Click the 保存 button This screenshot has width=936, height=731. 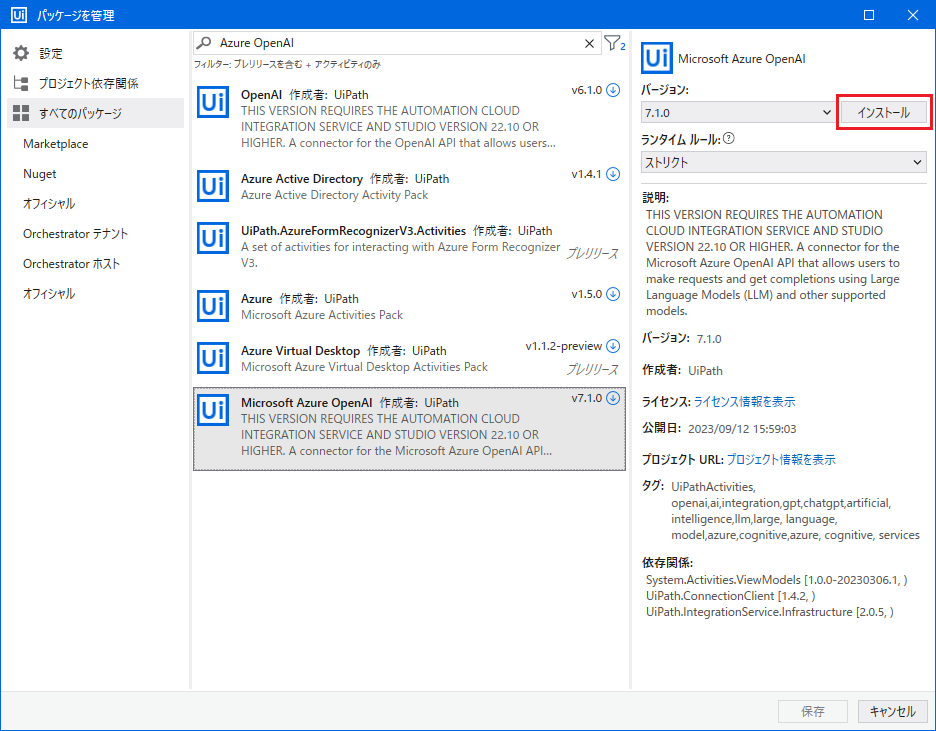(813, 711)
